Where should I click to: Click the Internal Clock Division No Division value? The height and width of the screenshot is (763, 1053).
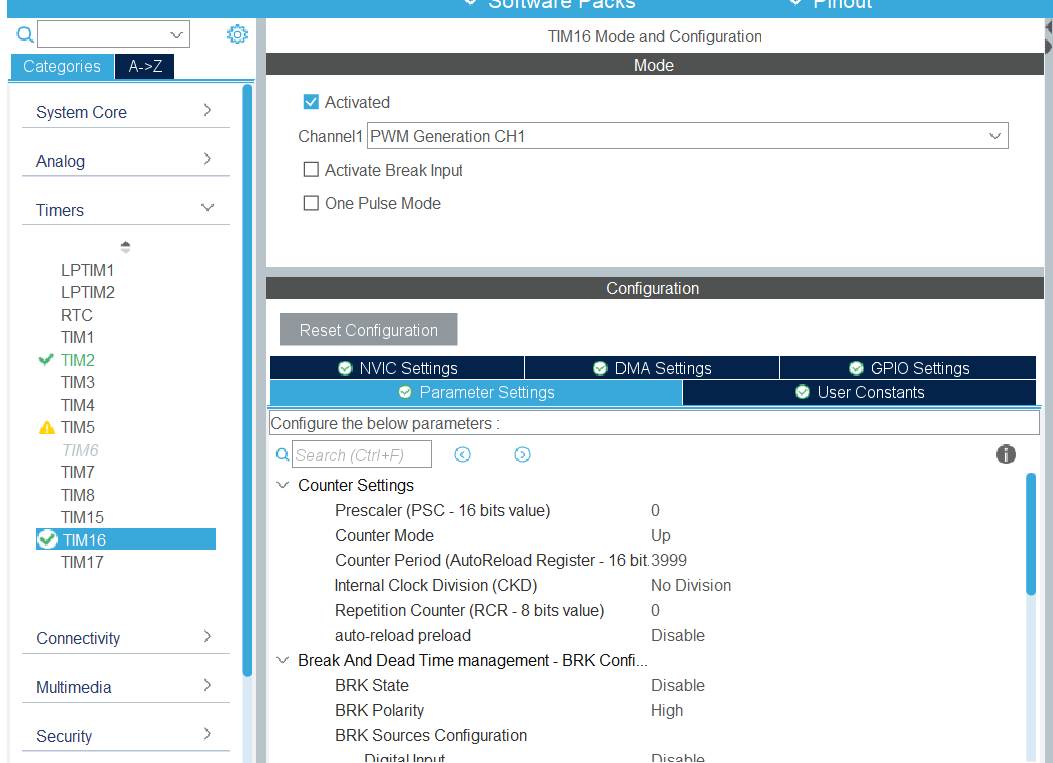tap(690, 585)
